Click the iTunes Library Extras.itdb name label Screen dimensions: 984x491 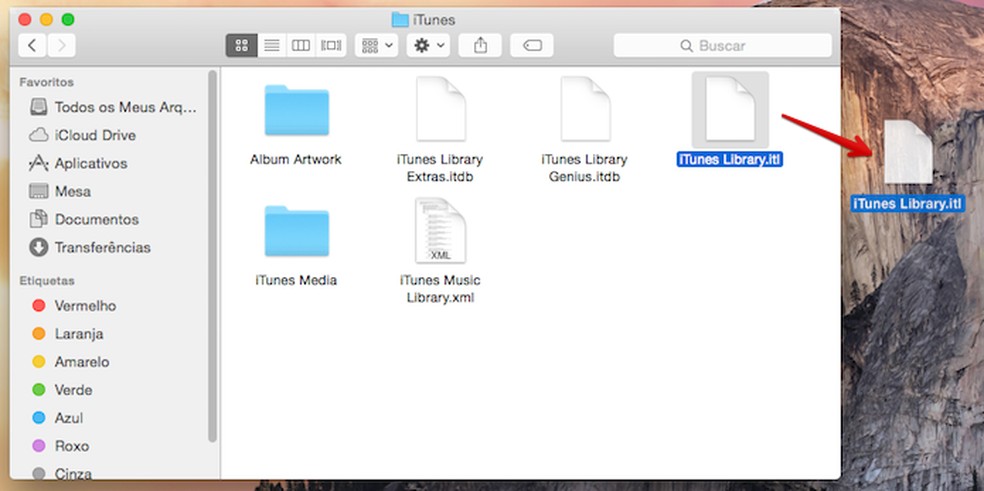440,168
